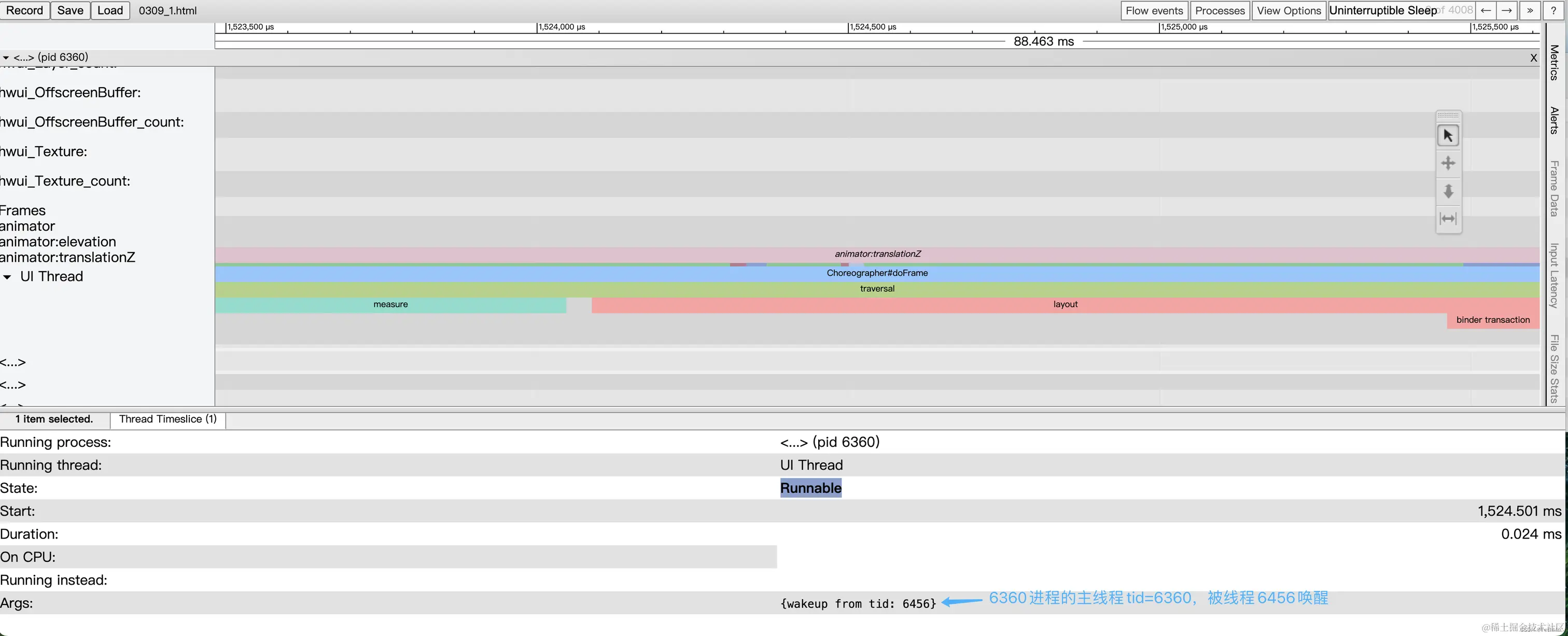Screen dimensions: 1568x636
Task: Switch to Thread Timeslice tab
Action: tap(167, 419)
